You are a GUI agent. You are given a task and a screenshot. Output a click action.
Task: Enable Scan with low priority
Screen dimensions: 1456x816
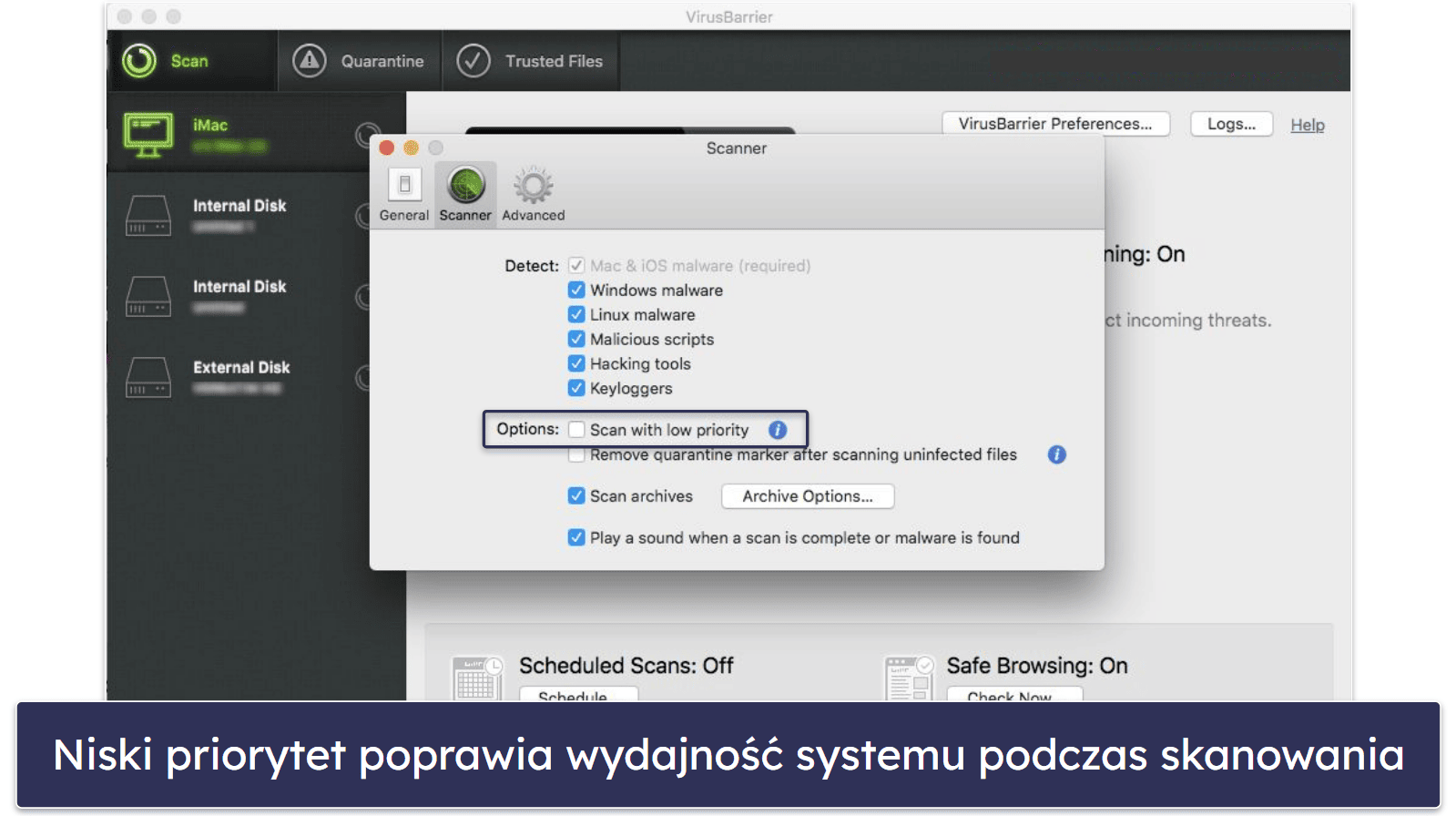[x=576, y=430]
